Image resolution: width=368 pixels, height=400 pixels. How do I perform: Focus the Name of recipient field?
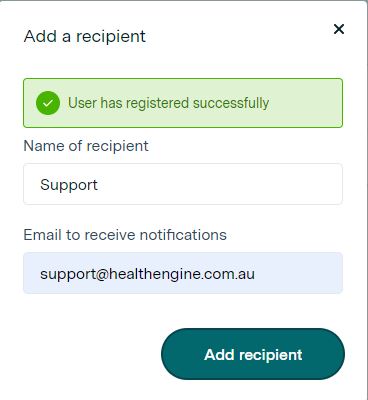(183, 184)
